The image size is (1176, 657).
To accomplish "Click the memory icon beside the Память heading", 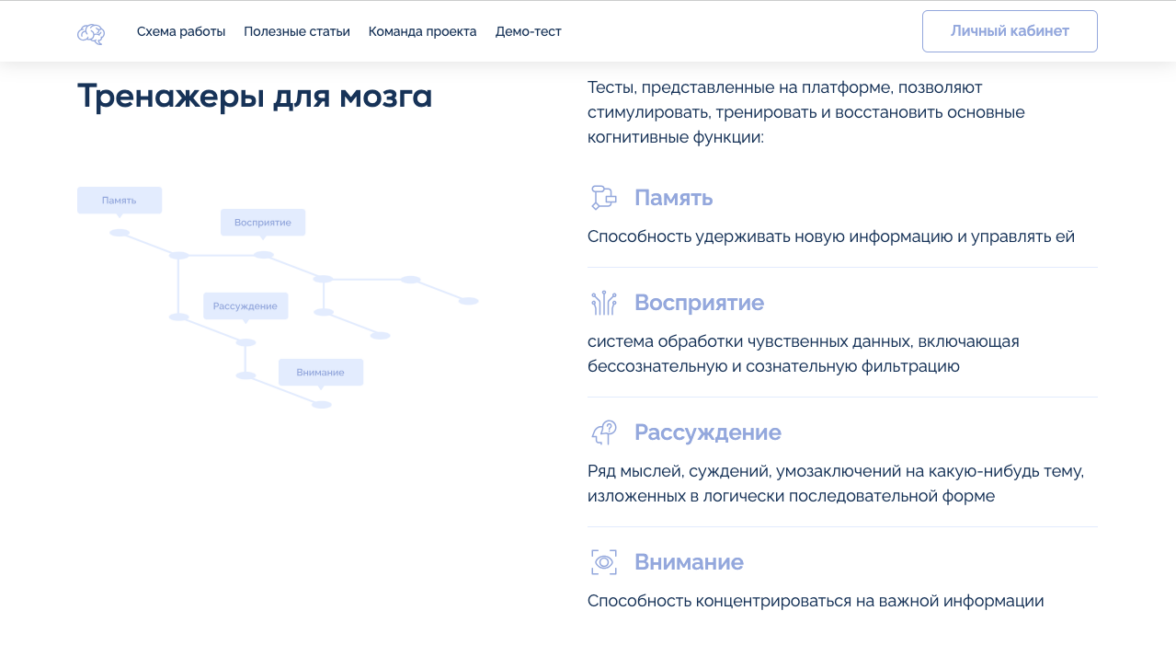I will tap(603, 198).
